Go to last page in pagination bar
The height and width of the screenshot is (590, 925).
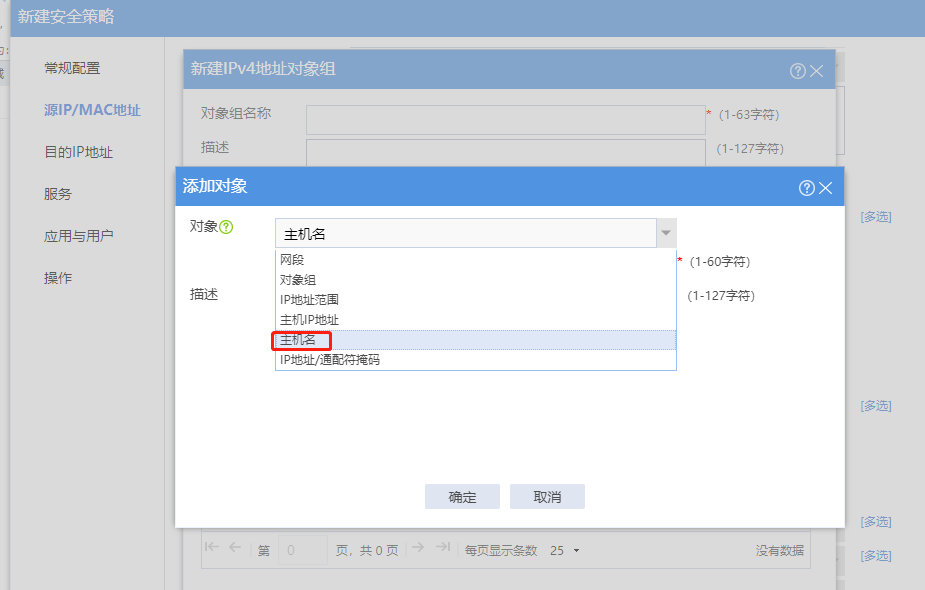[443, 547]
